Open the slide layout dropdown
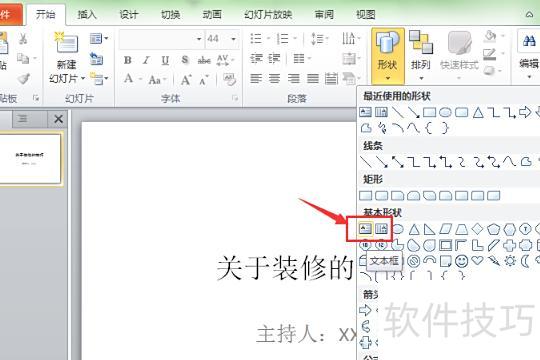This screenshot has height=360, width=540. click(98, 39)
